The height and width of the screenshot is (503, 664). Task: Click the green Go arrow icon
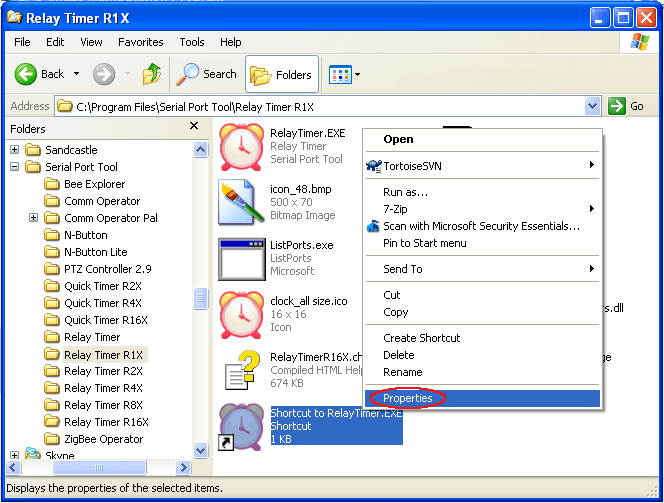(617, 106)
